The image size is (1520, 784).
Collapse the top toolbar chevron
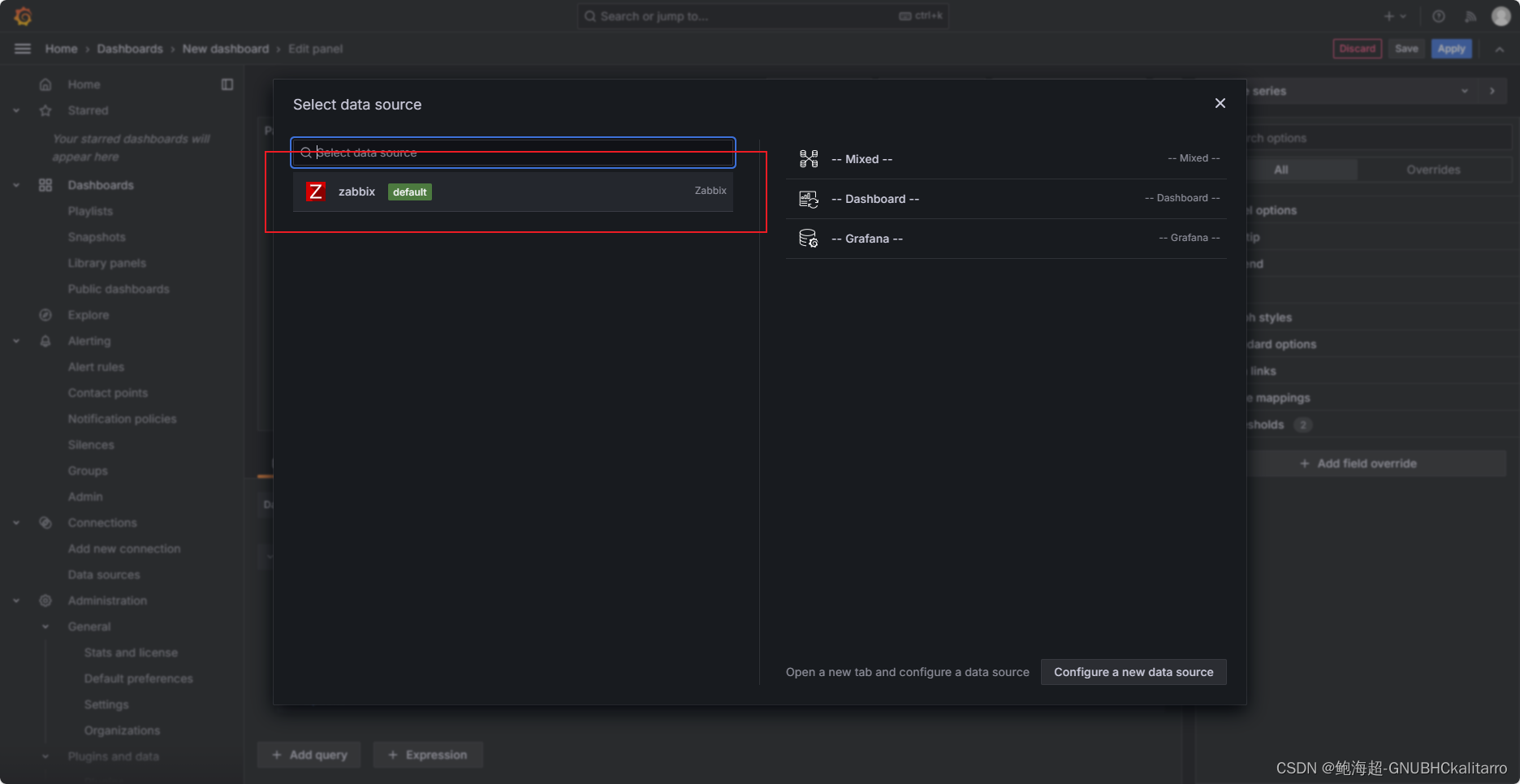coord(1500,50)
